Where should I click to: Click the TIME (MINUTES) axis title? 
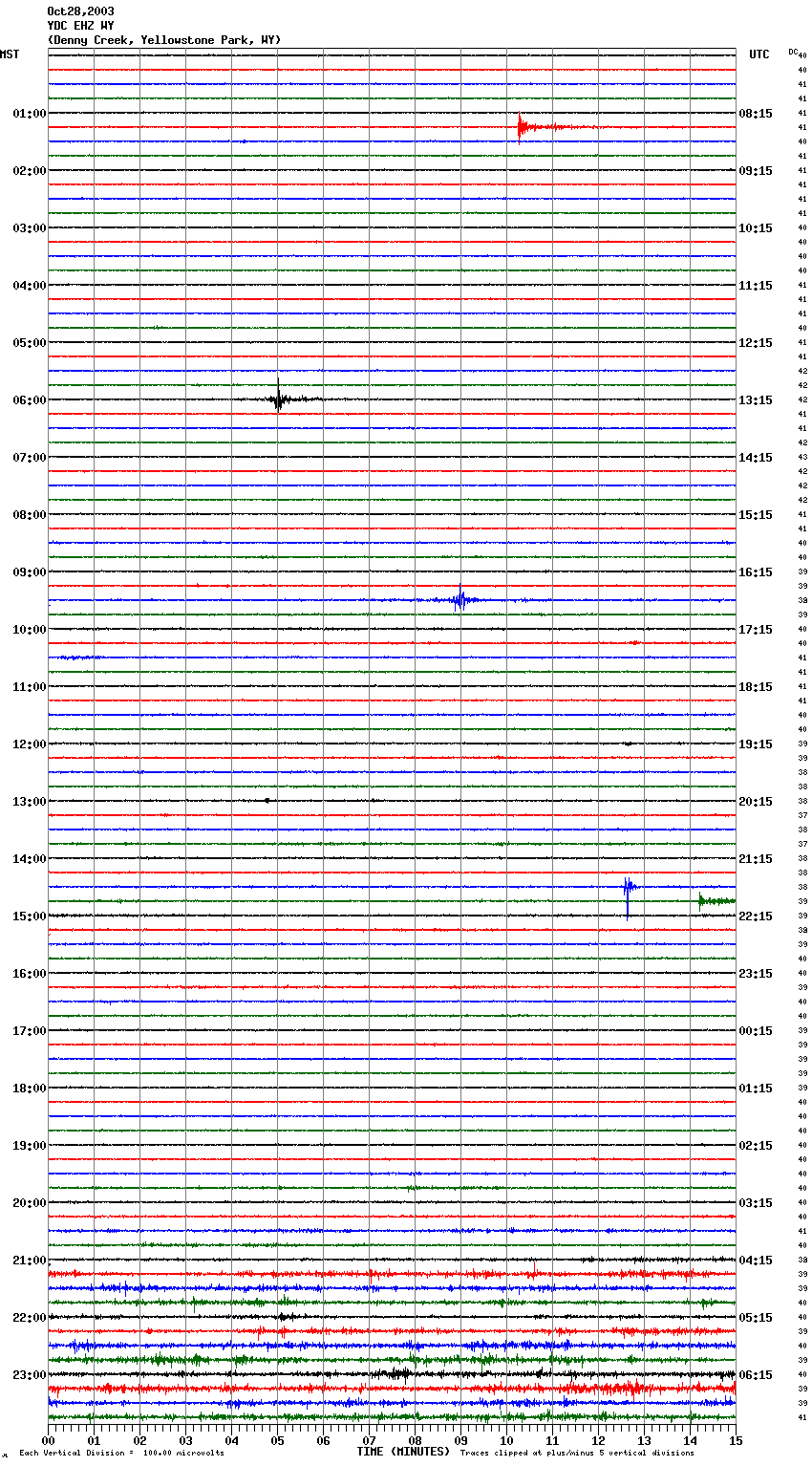click(x=403, y=1452)
